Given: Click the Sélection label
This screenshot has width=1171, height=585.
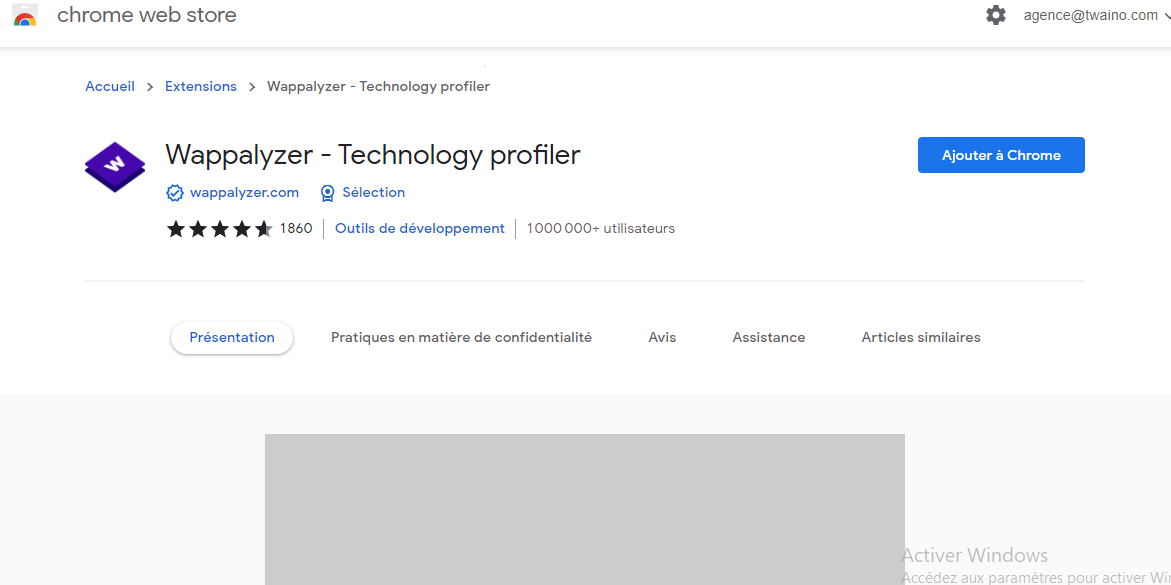Looking at the screenshot, I should coord(373,193).
